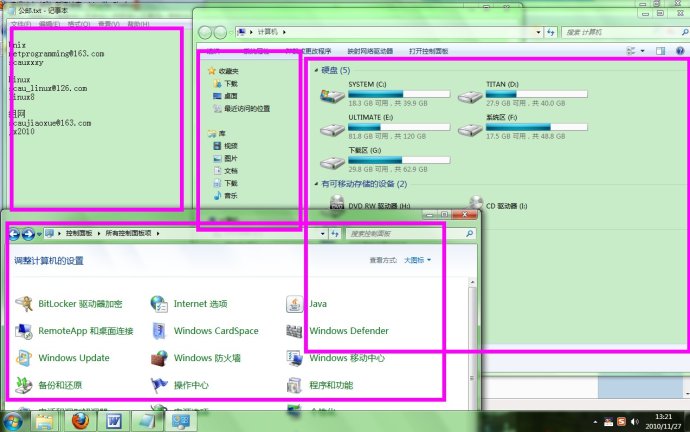This screenshot has height=432, width=690.
Task: Open Windows 防火墙 item
Action: point(196,358)
